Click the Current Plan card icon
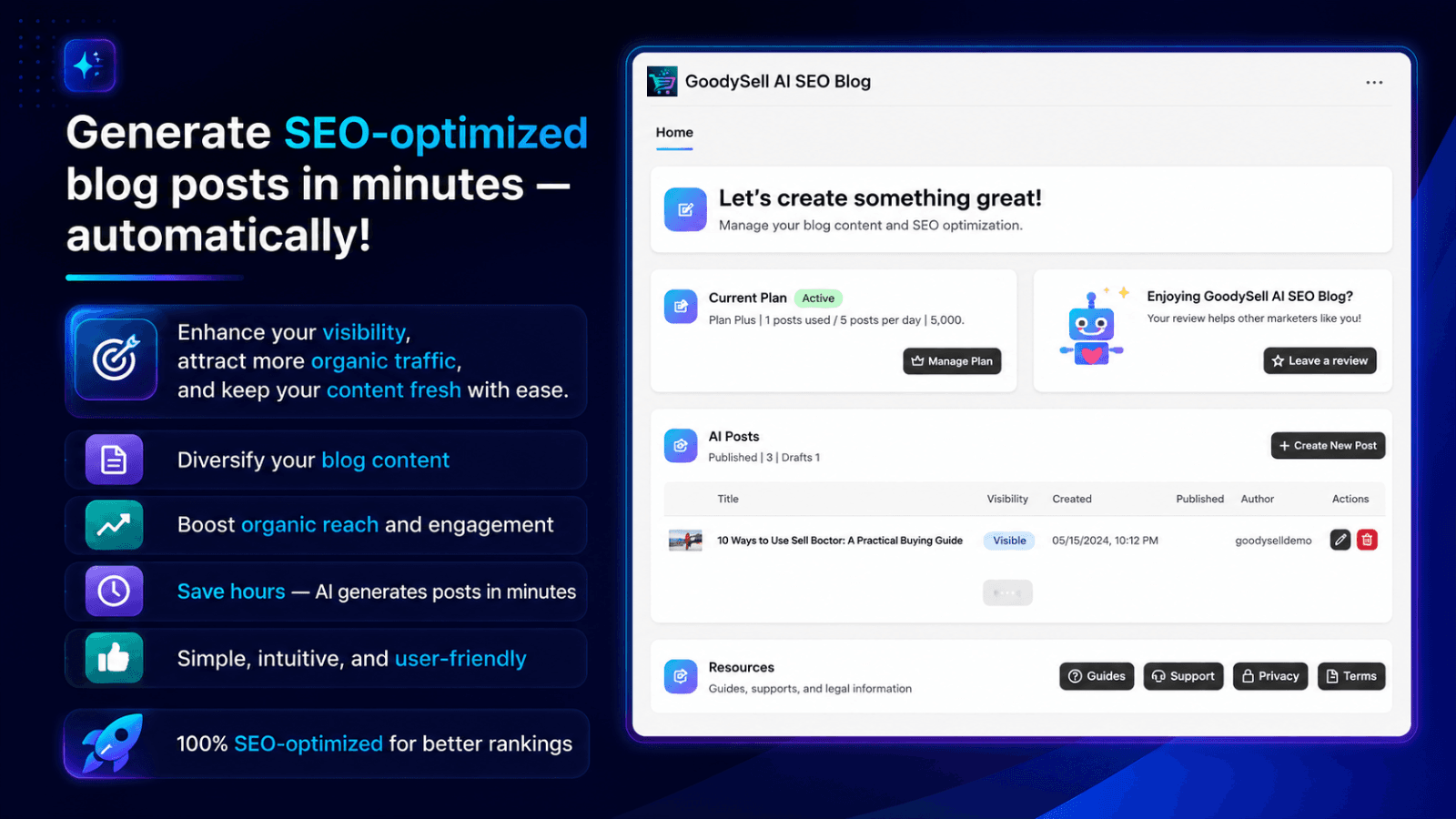This screenshot has width=1456, height=819. (x=681, y=307)
